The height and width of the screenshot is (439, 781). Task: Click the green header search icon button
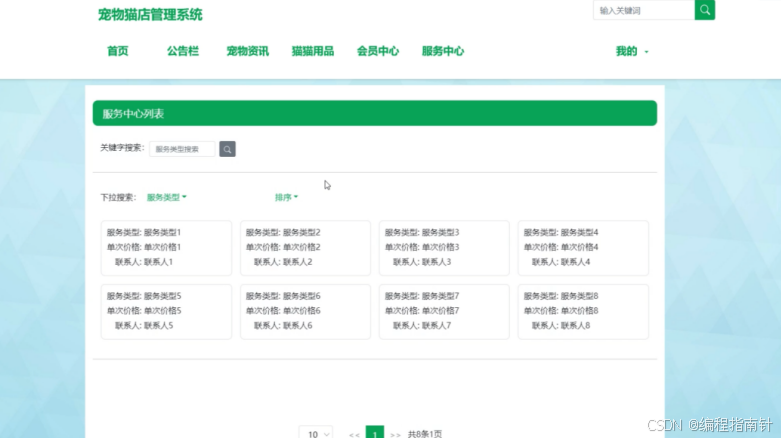point(704,10)
